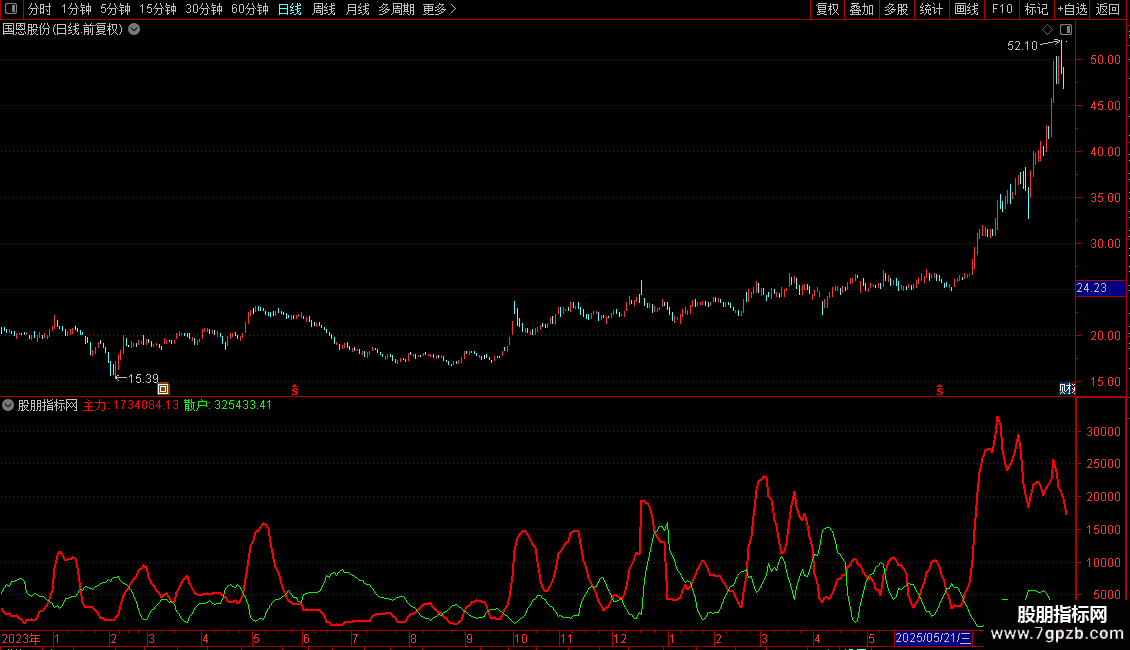Add stock via +自选 button
The height and width of the screenshot is (650, 1130).
point(1072,9)
